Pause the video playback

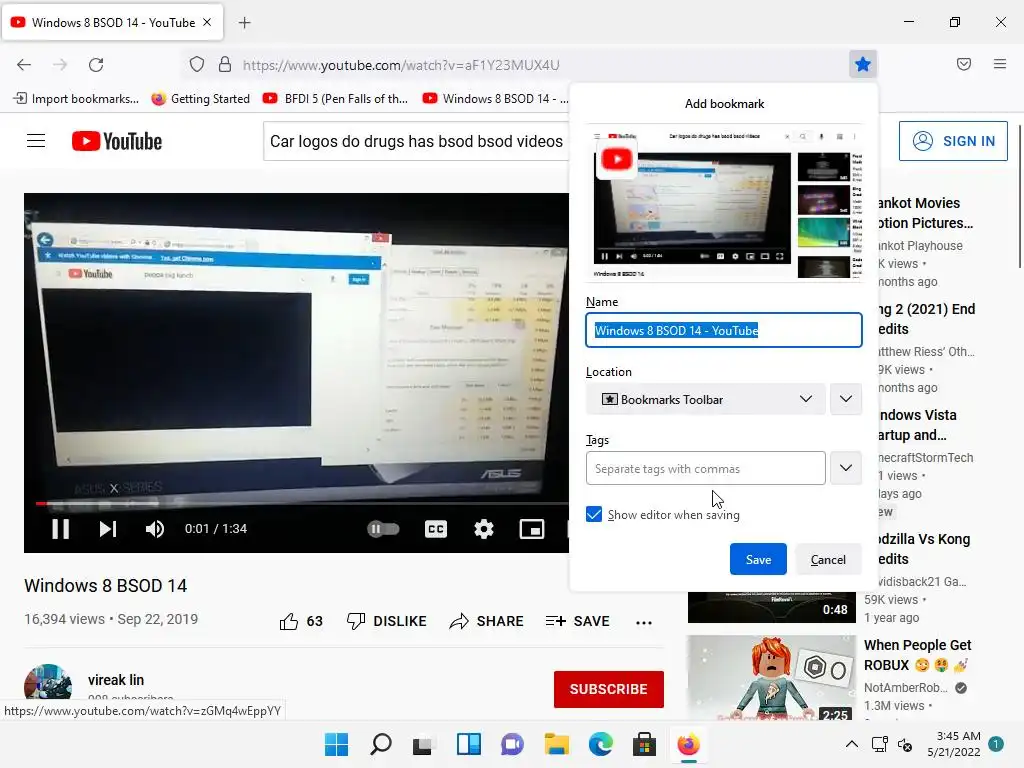[61, 529]
